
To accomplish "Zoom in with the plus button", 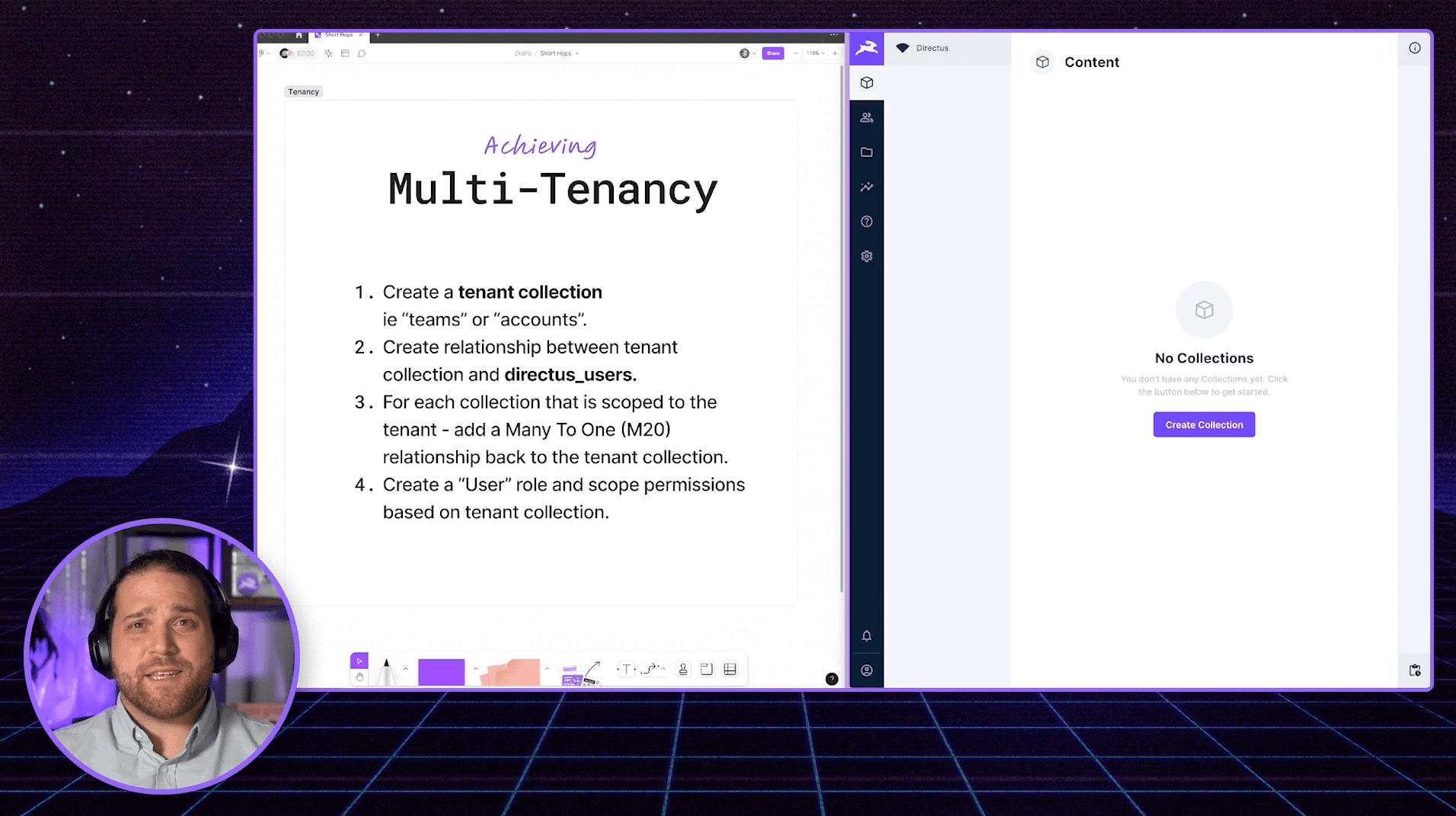I will pyautogui.click(x=835, y=53).
